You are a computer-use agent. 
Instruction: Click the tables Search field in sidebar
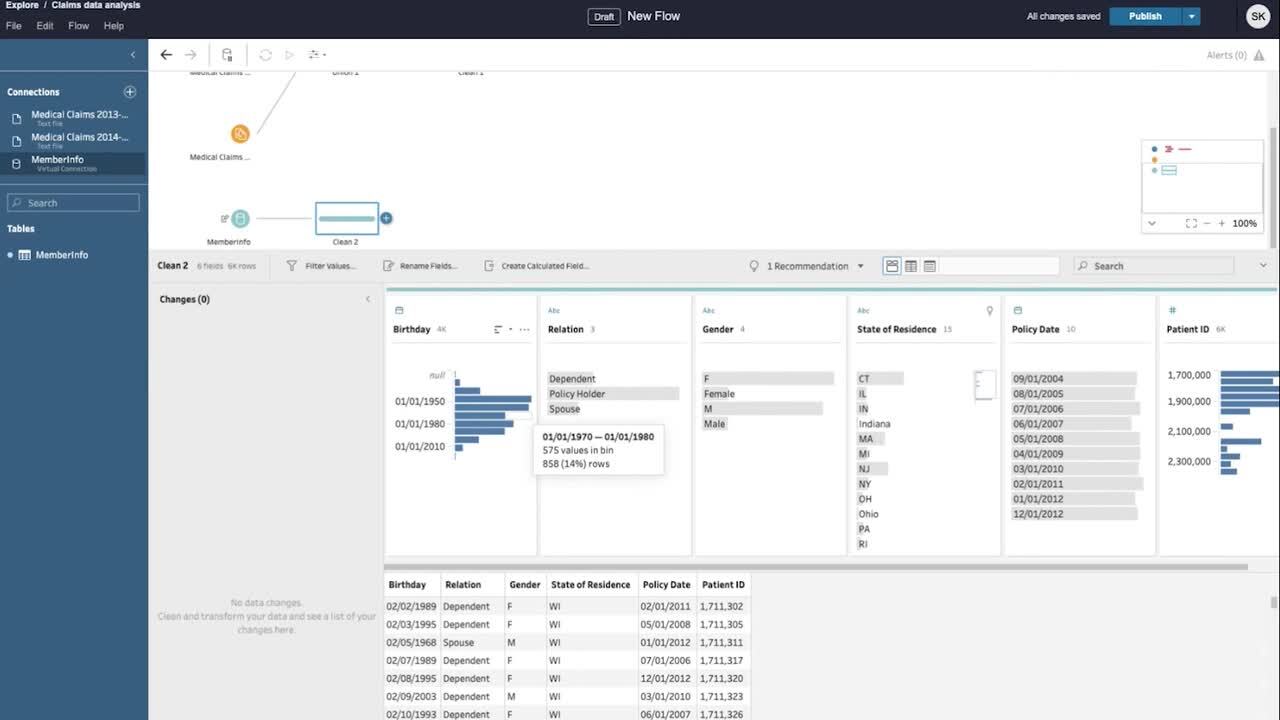[73, 203]
